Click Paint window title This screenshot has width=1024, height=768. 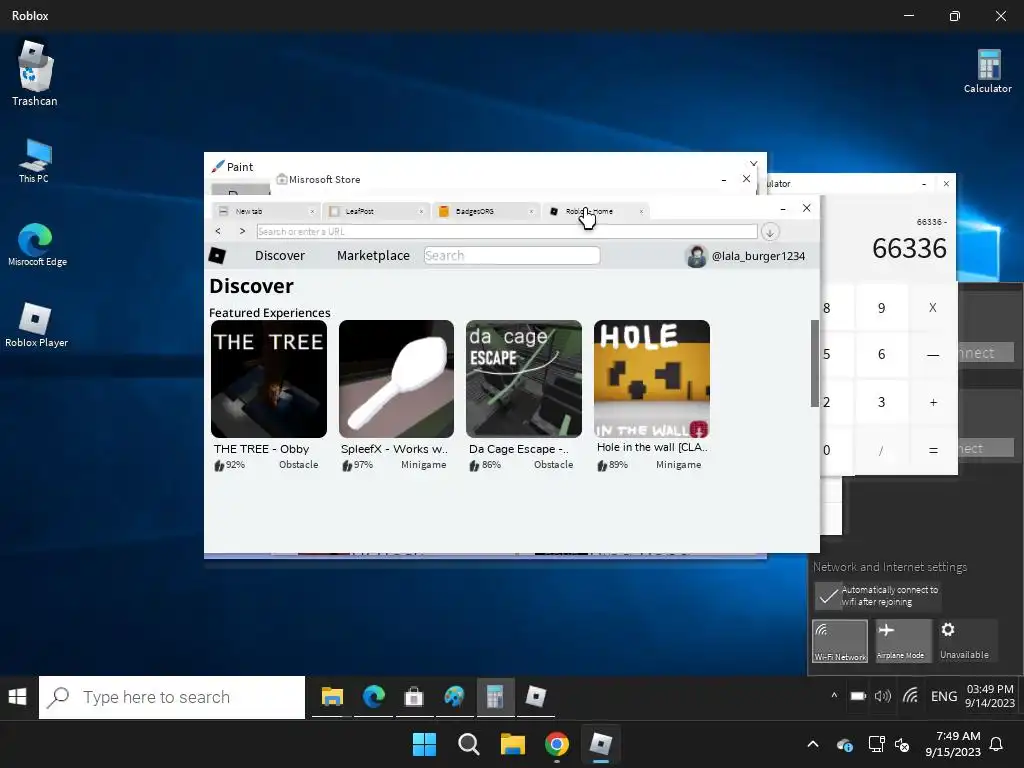240,167
